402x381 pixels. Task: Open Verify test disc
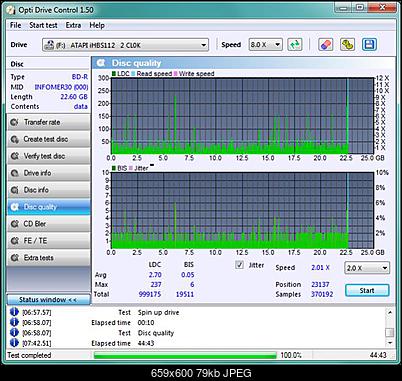point(49,156)
